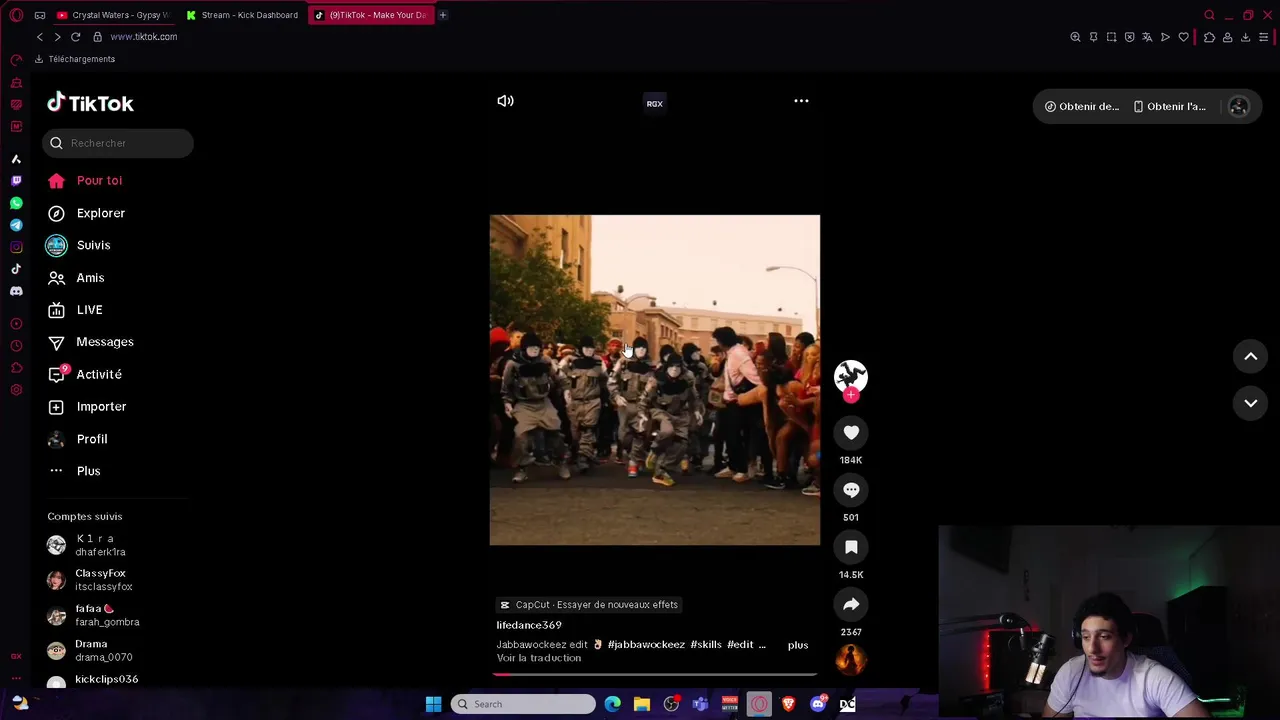This screenshot has width=1280, height=720.
Task: Go back in browser history
Action: click(x=39, y=37)
